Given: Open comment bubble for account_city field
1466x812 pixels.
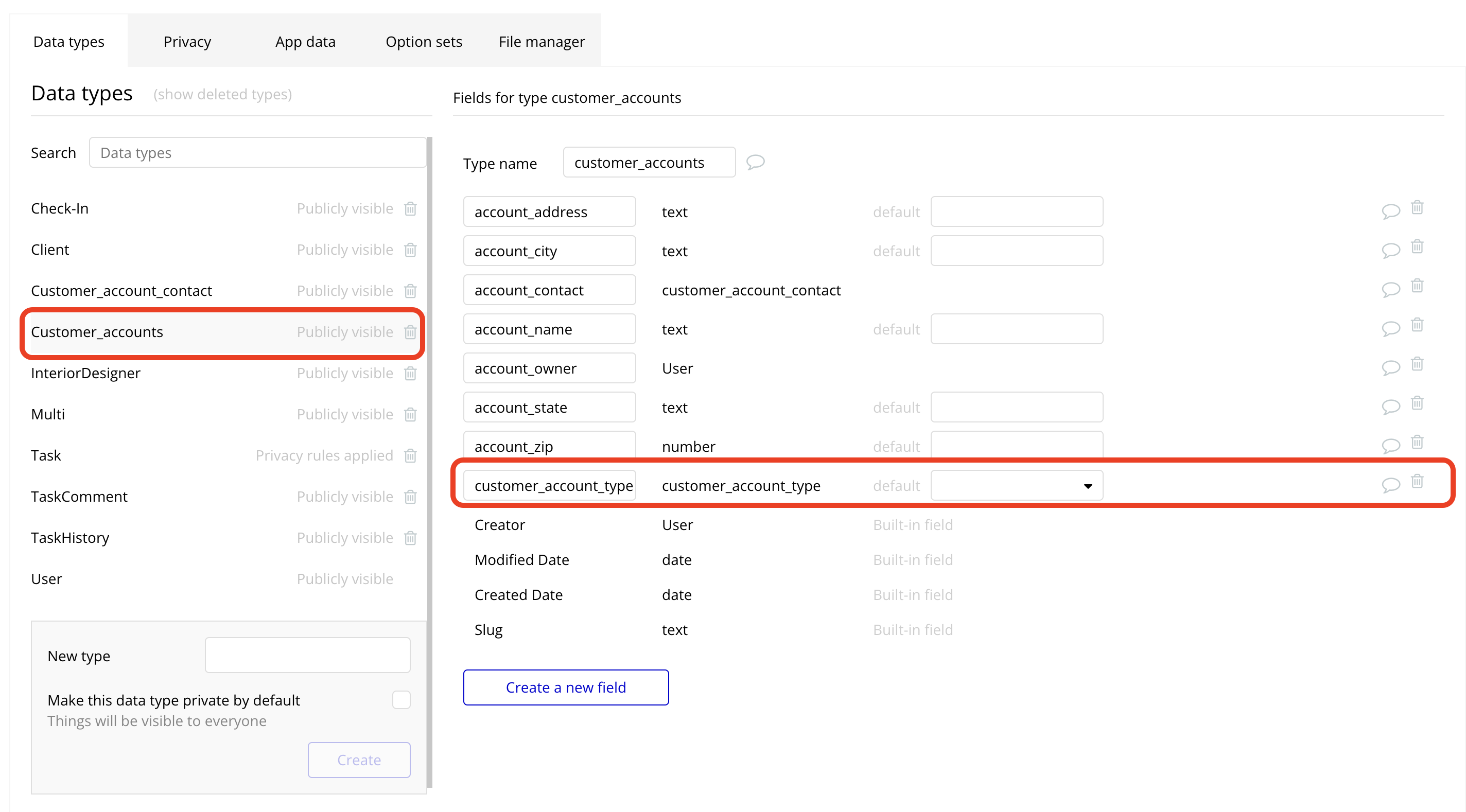Looking at the screenshot, I should pos(1390,251).
